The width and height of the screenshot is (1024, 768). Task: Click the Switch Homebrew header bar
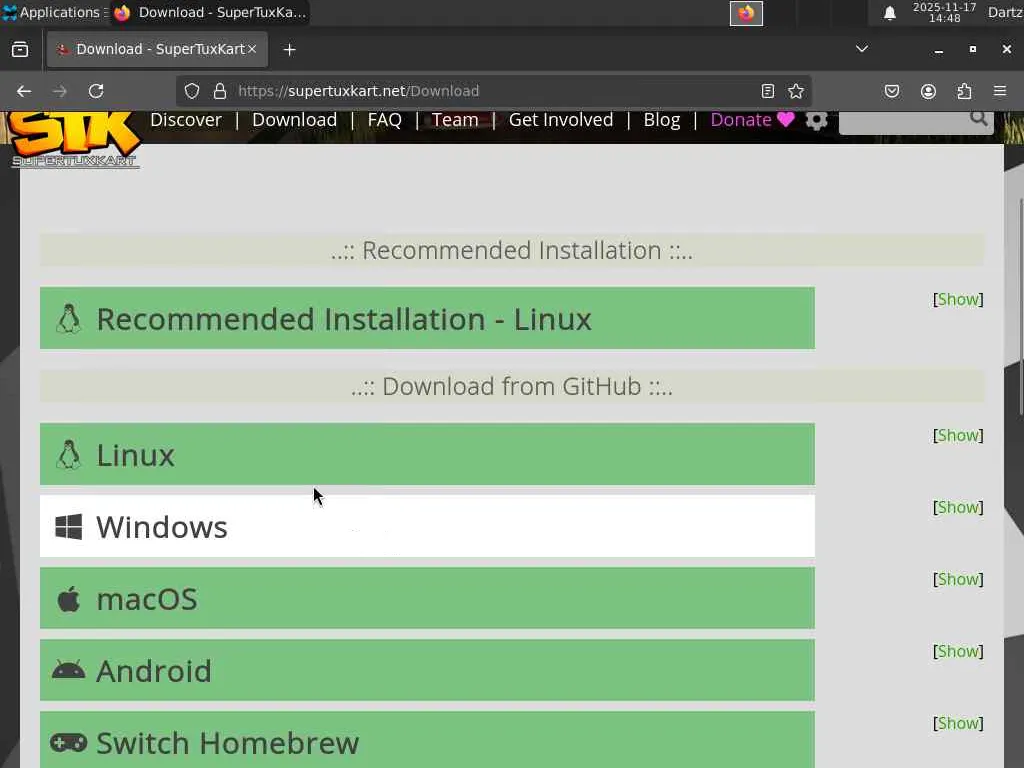pos(427,740)
